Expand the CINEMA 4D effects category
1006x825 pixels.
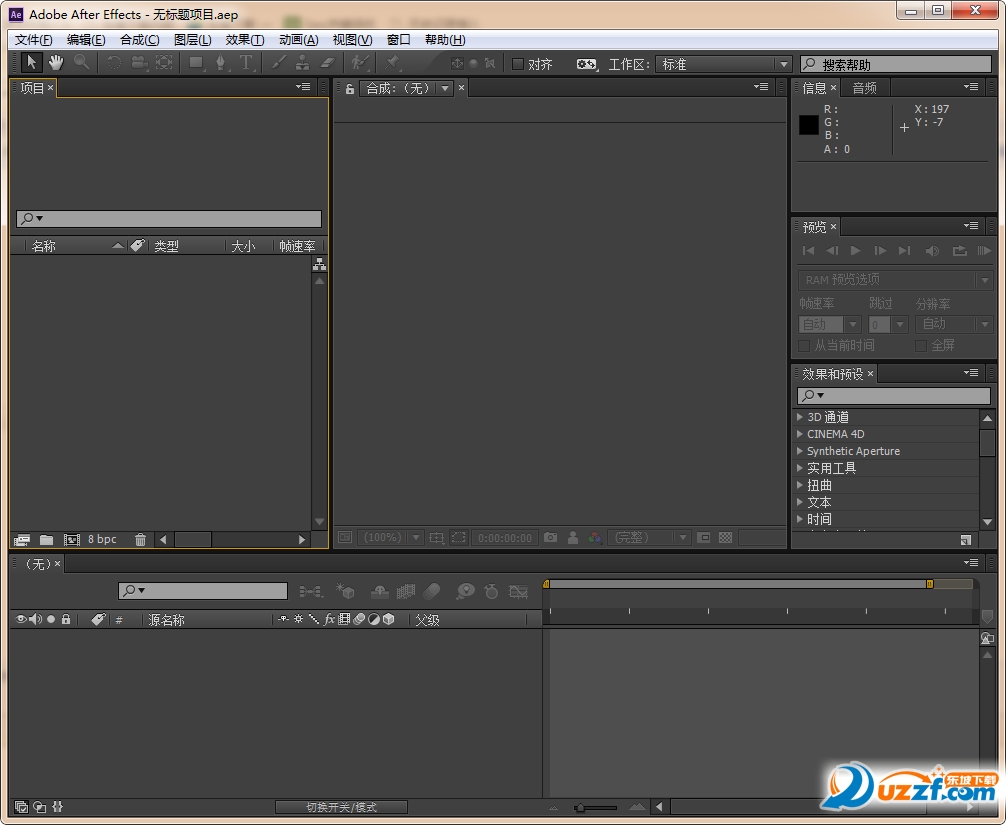point(800,434)
